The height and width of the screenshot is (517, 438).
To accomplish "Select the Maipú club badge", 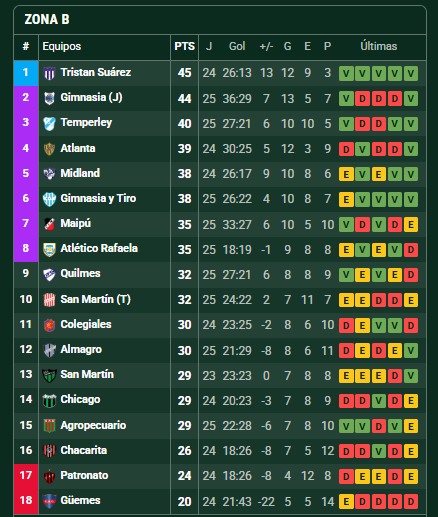I will click(x=49, y=224).
